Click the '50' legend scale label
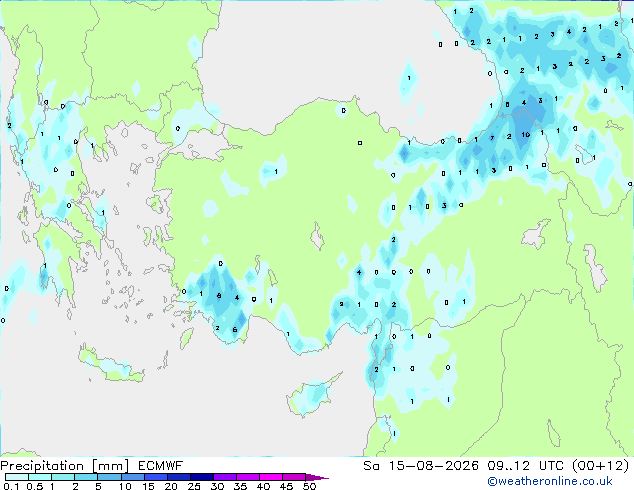This screenshot has height=490, width=634. coord(309,486)
